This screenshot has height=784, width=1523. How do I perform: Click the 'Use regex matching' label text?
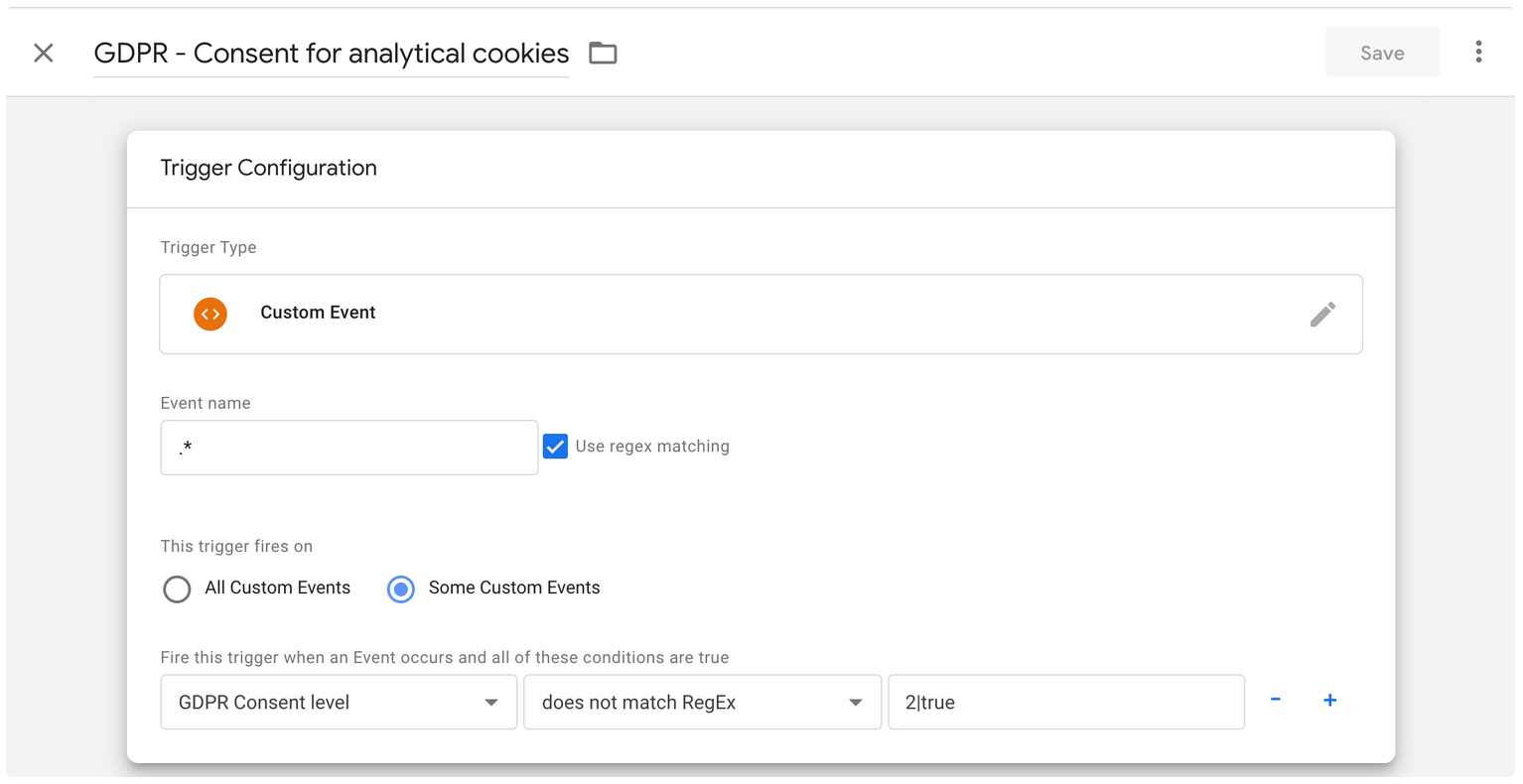click(652, 447)
